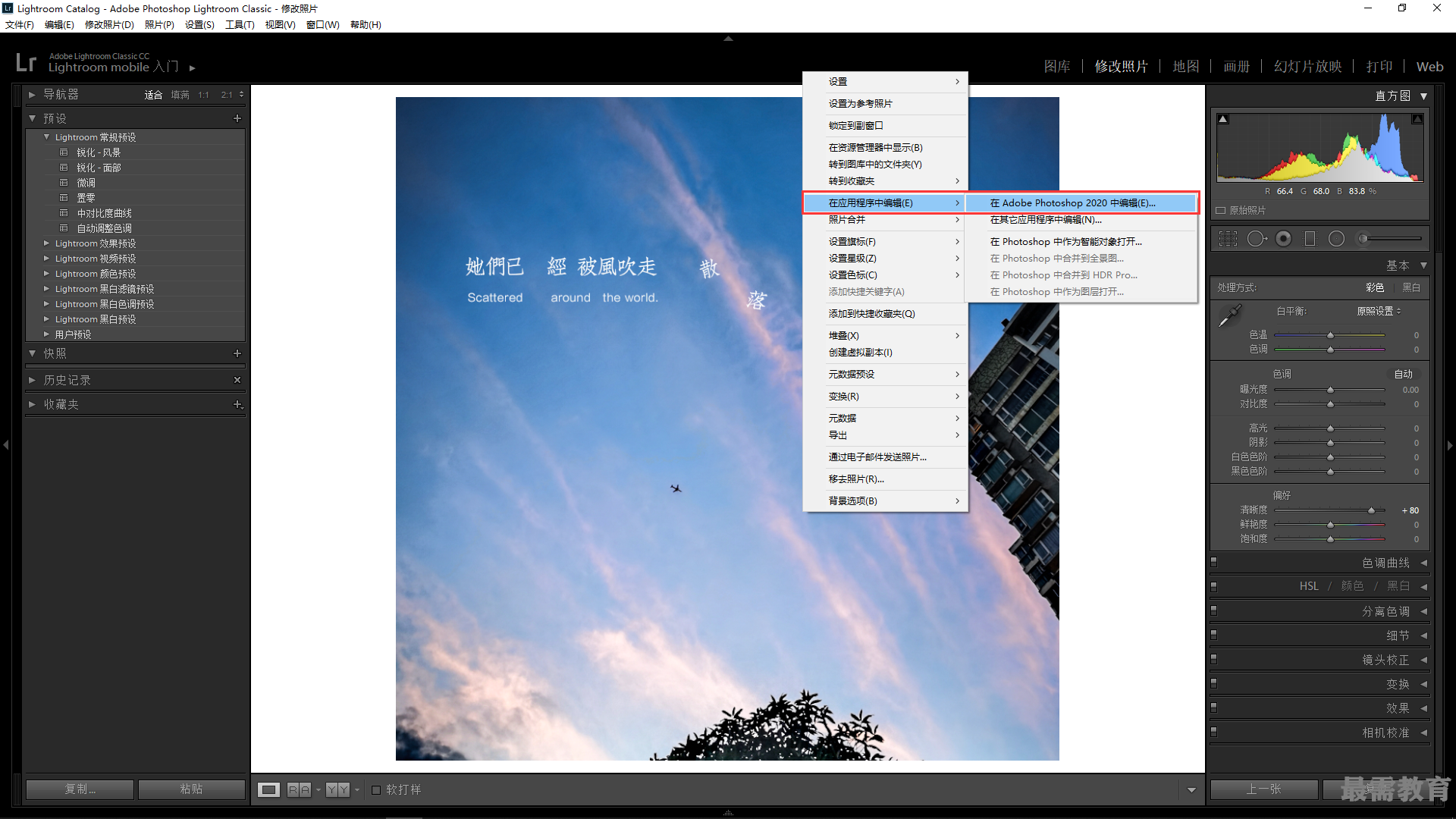
Task: Choose 在其它应用程序中编辑(N)
Action: (x=1081, y=219)
